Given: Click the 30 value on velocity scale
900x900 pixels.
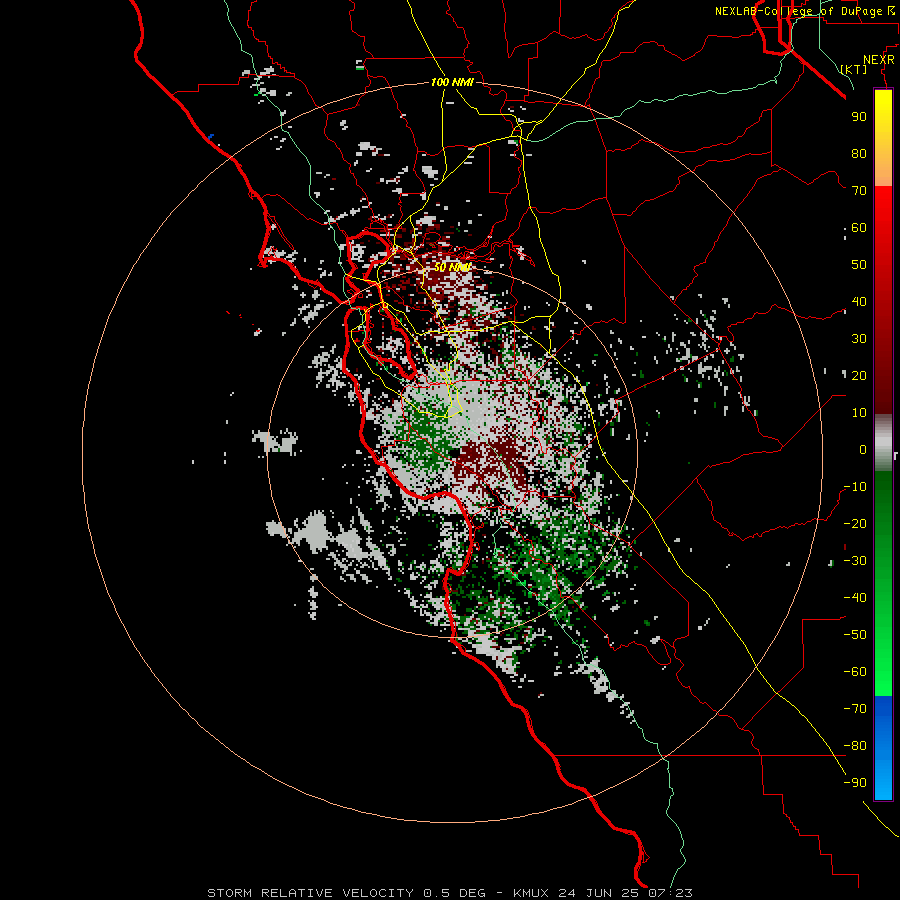Looking at the screenshot, I should (x=859, y=339).
